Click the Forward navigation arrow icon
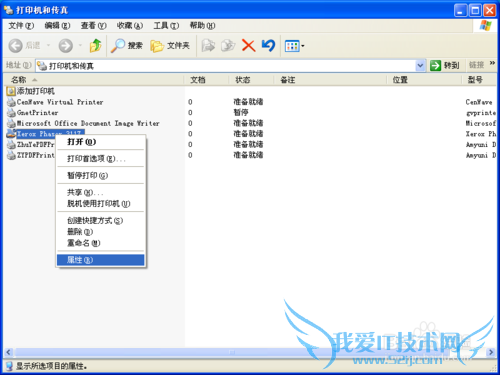500x375 pixels. pos(66,46)
